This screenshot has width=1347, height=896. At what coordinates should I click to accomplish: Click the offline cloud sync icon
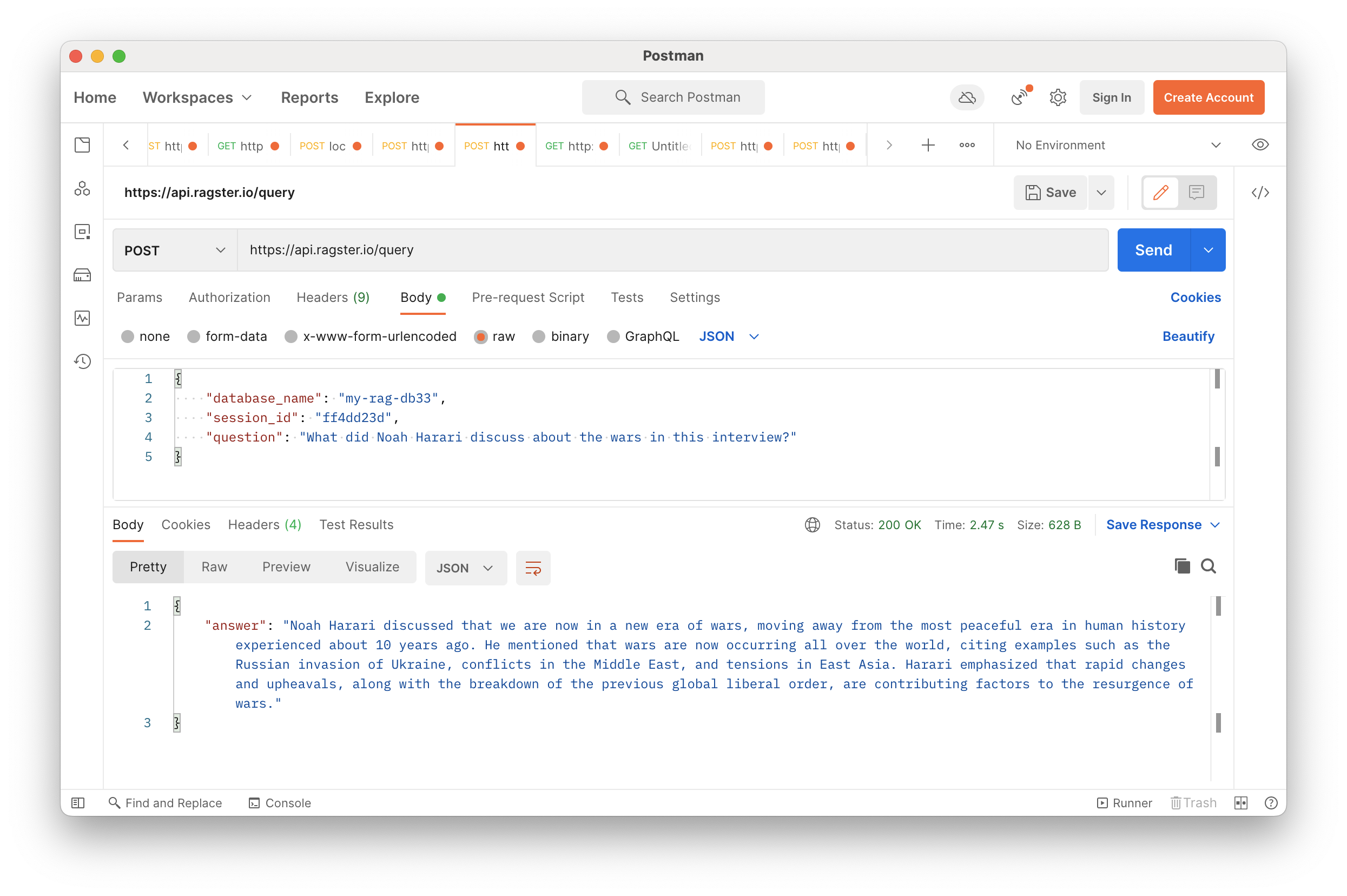[x=967, y=98]
